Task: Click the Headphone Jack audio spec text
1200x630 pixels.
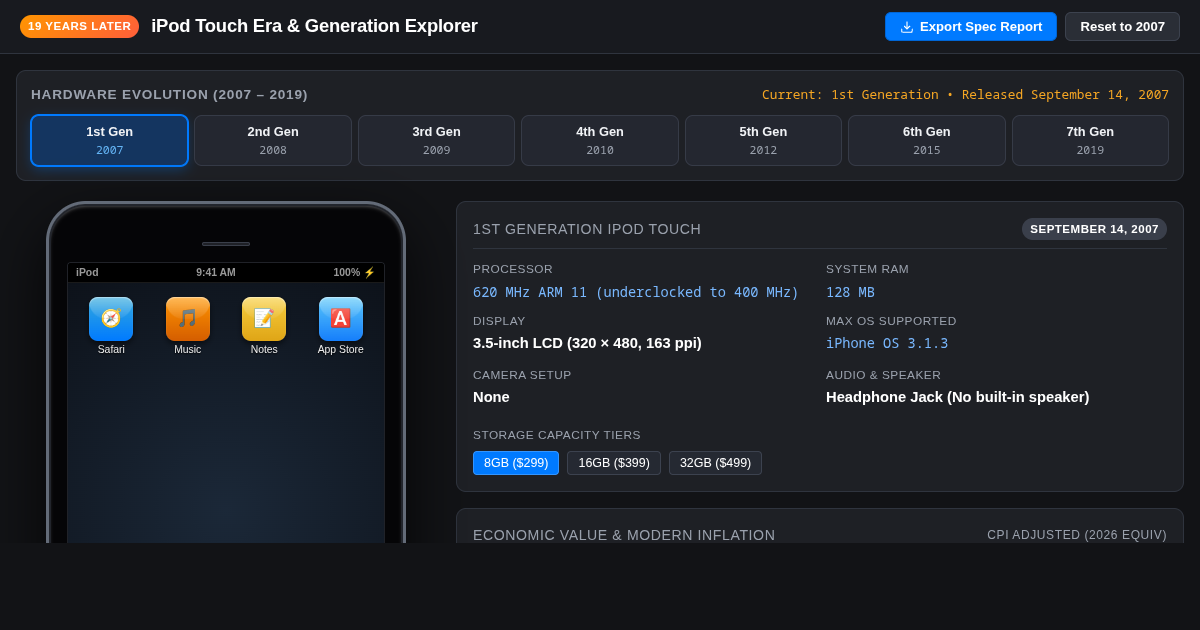Action: (958, 397)
